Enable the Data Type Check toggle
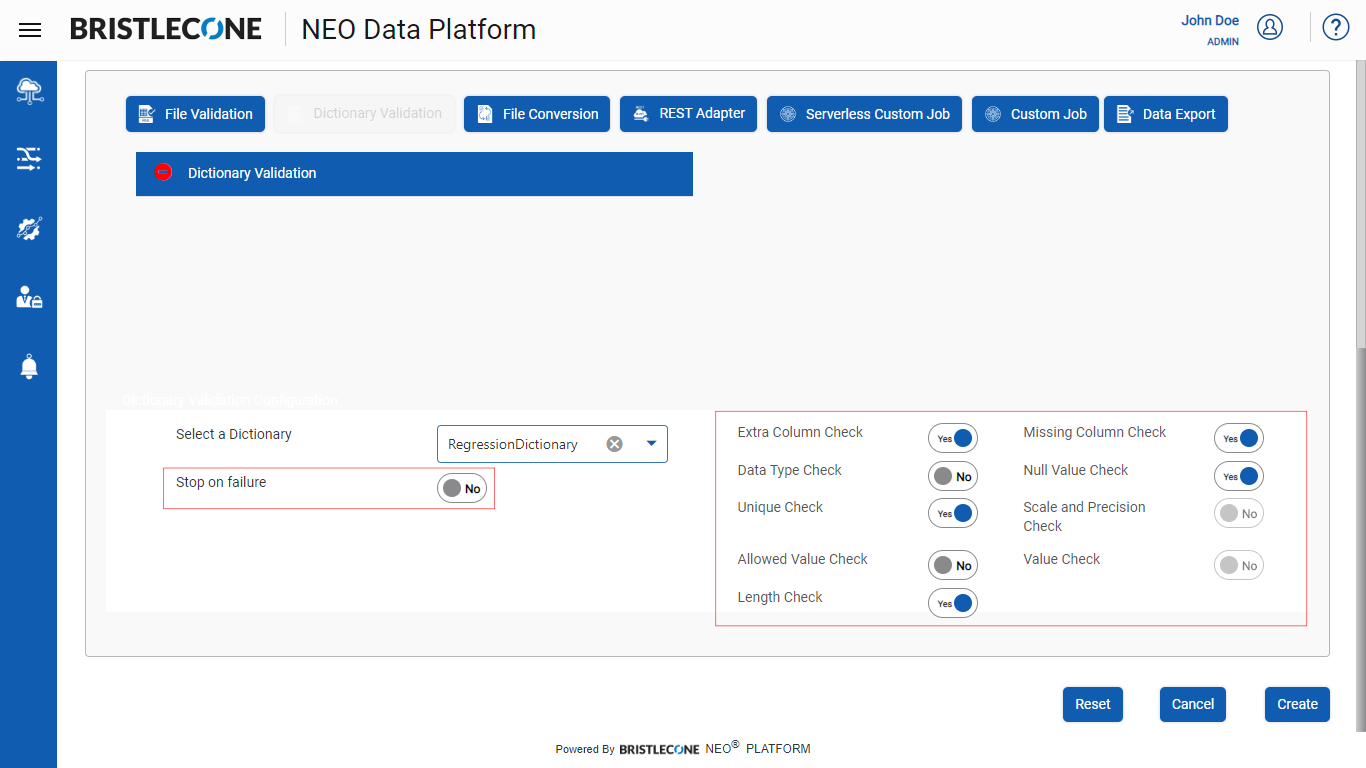Viewport: 1366px width, 768px height. pos(953,476)
